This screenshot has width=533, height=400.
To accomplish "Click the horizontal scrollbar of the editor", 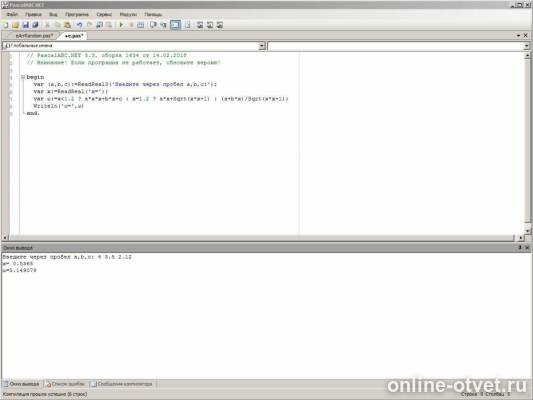I will (262, 238).
